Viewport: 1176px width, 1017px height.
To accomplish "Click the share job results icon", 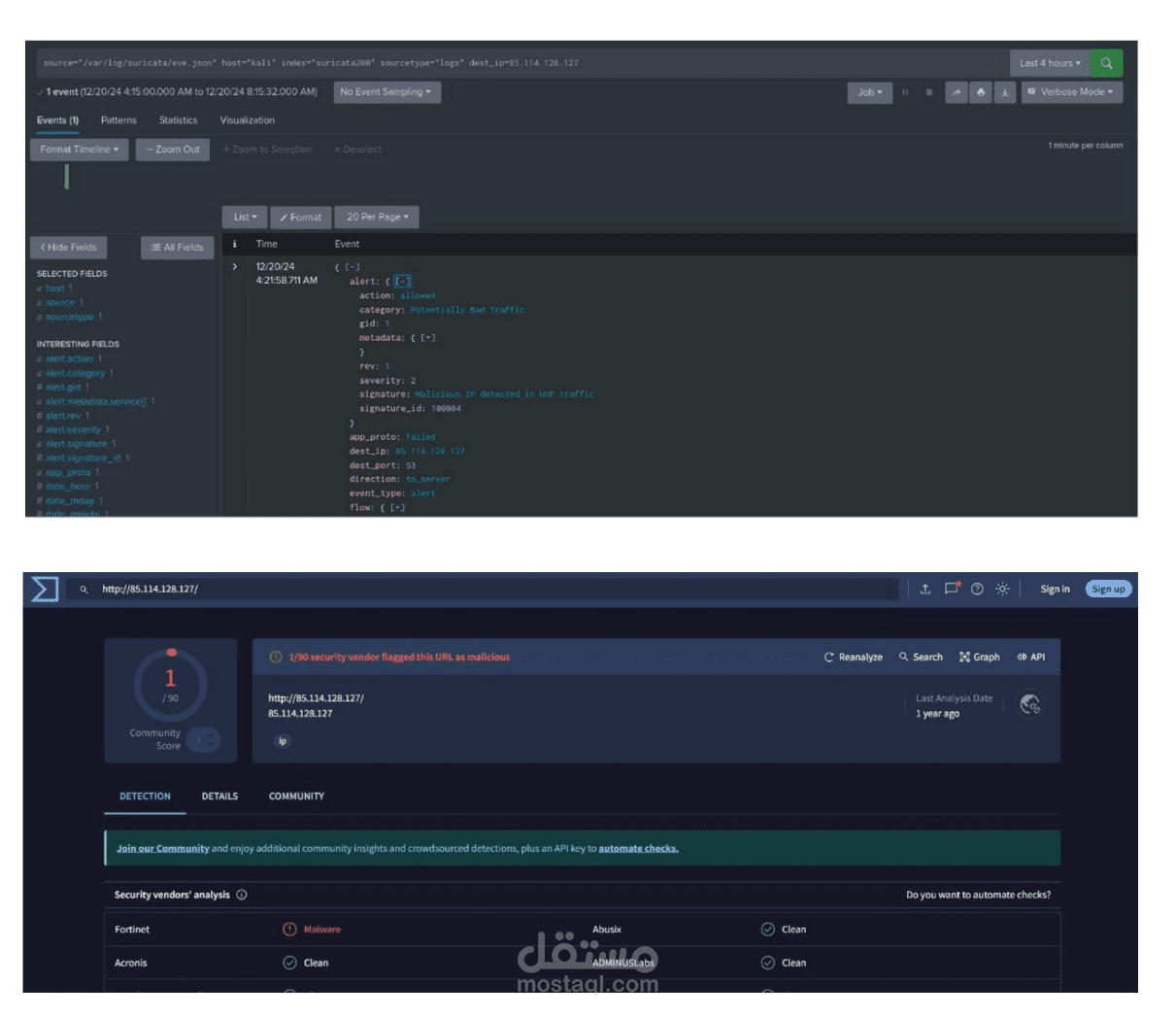I will pyautogui.click(x=957, y=92).
